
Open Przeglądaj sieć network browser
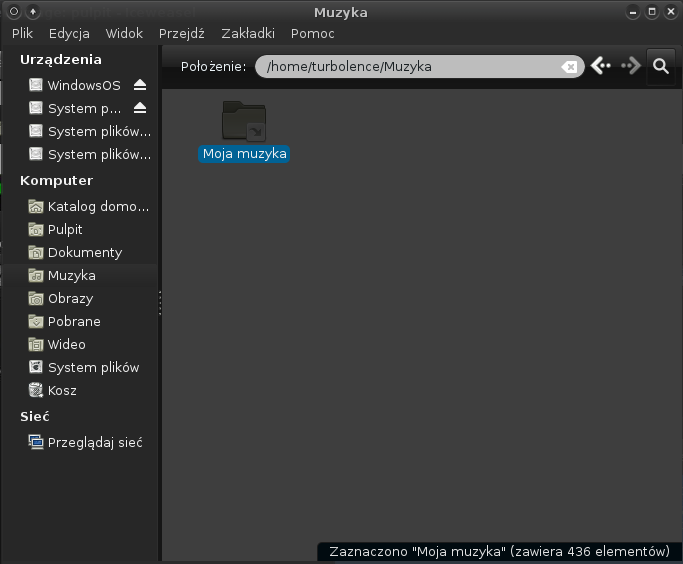coord(94,442)
